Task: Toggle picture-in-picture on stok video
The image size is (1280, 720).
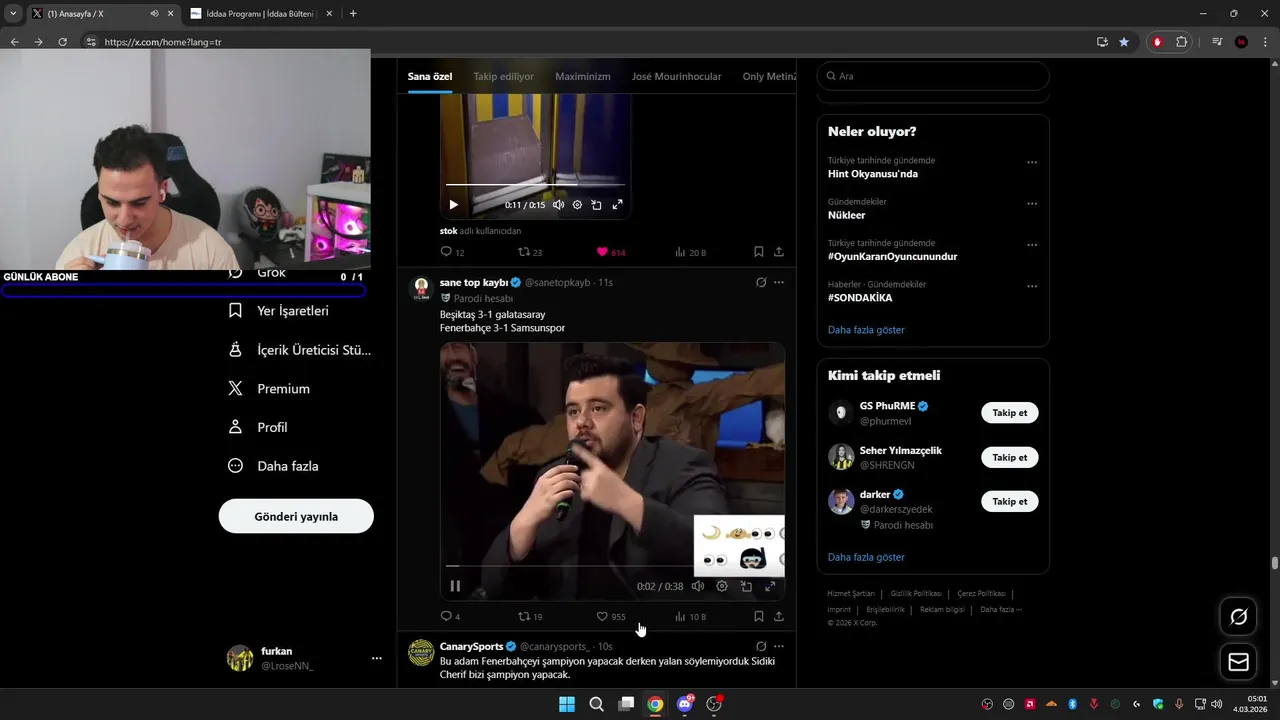Action: click(x=596, y=204)
